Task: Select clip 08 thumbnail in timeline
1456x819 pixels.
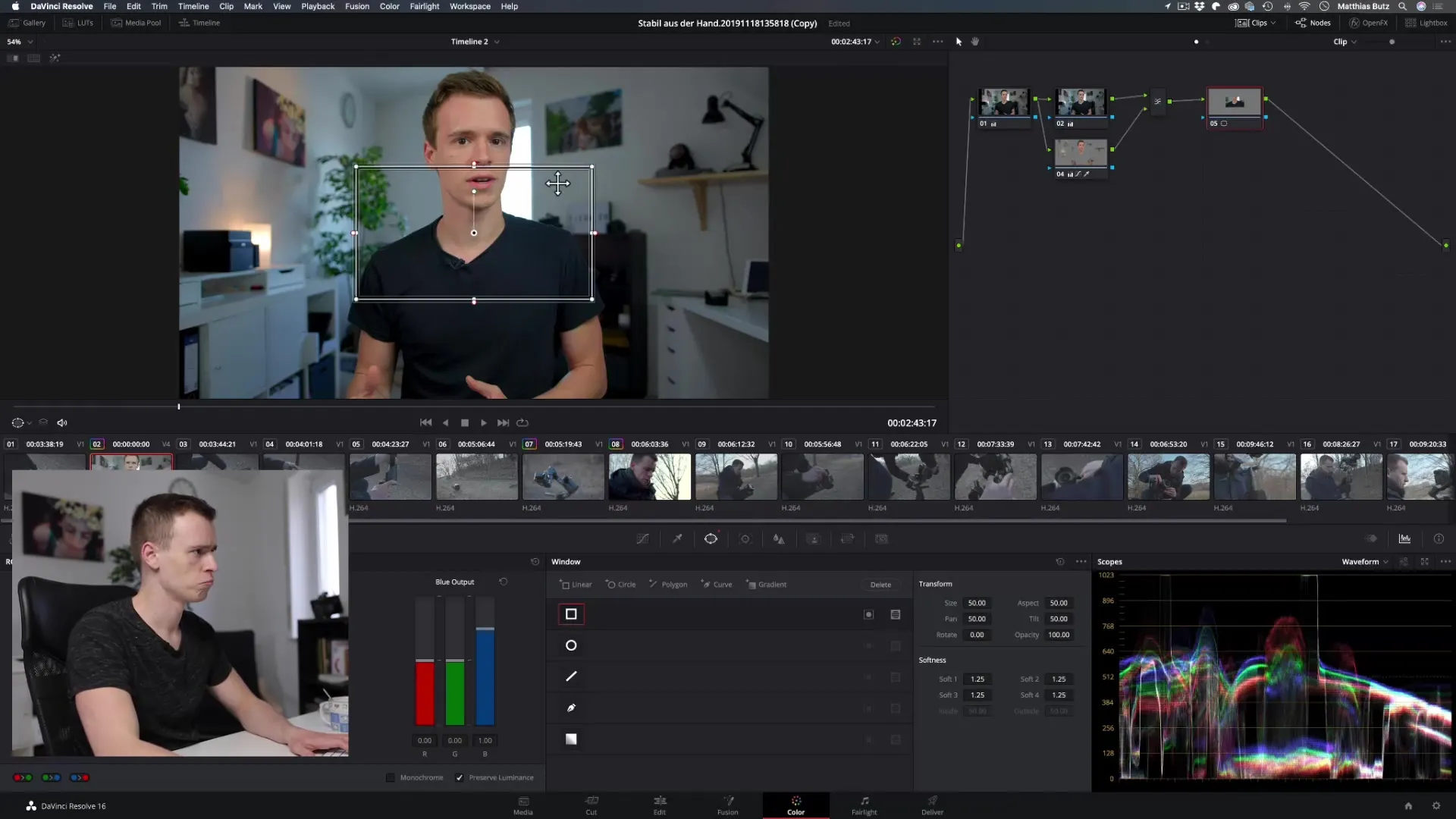Action: click(x=650, y=477)
